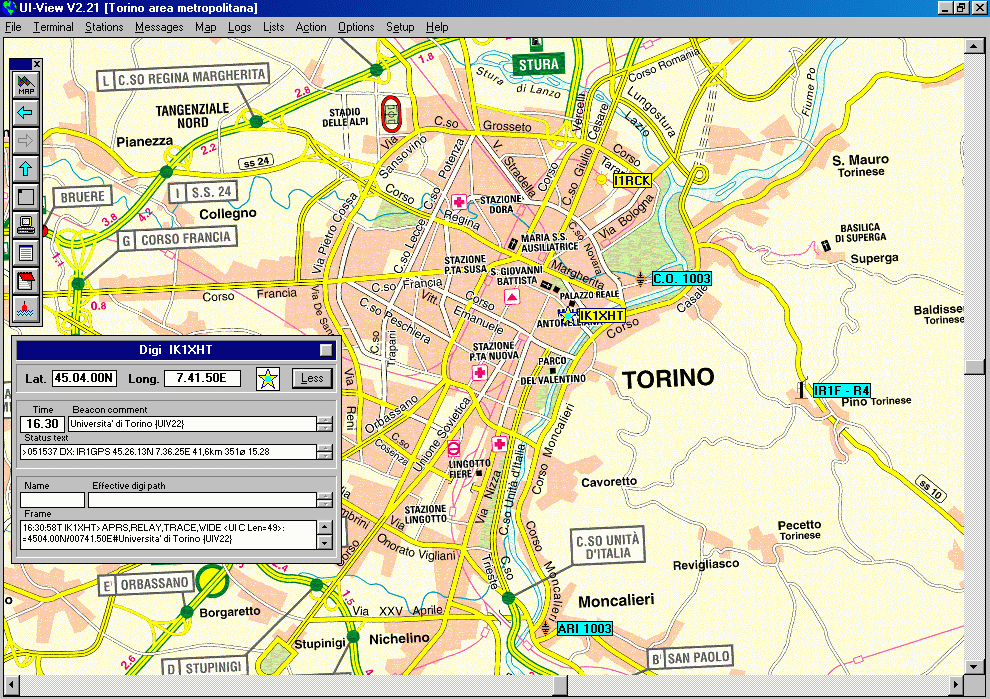
Task: Open the MAP selection toolbar button
Action: pos(26,85)
